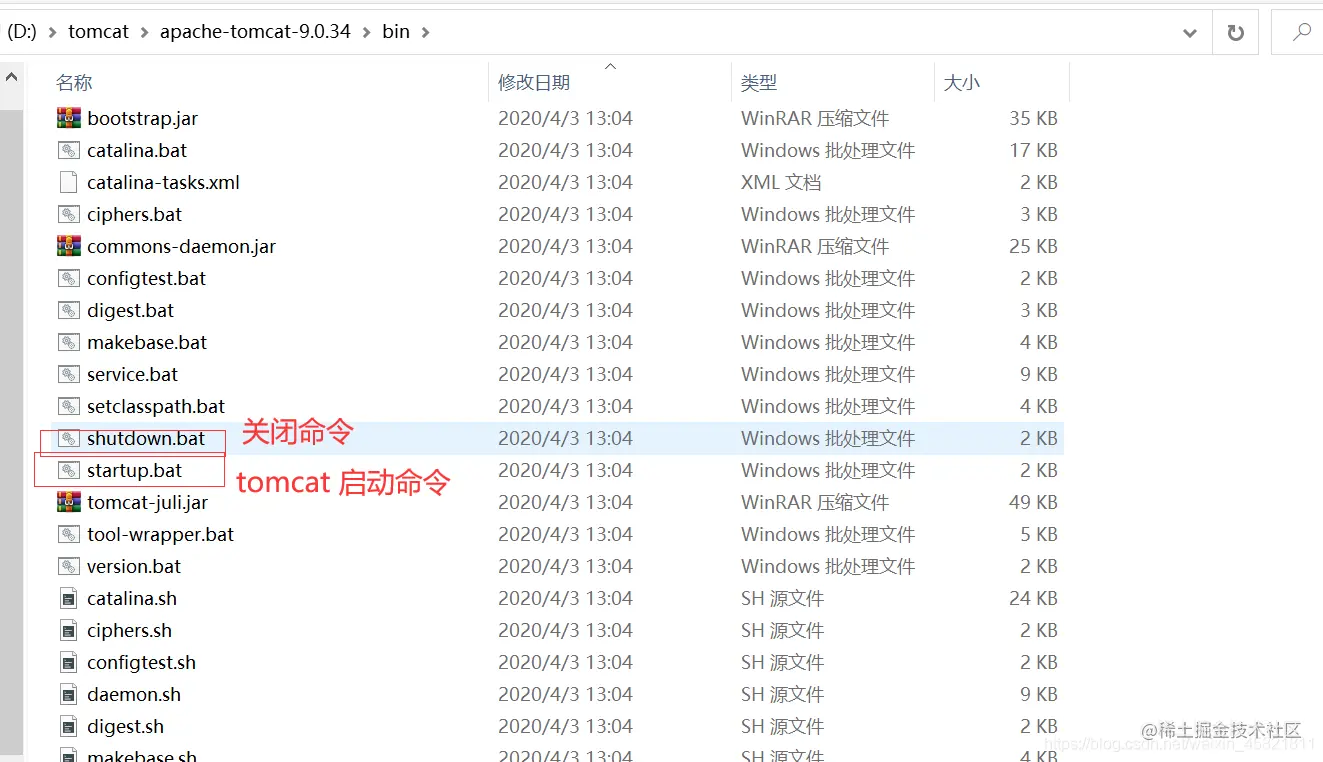The height and width of the screenshot is (762, 1323).
Task: Expand the breadcrumb chevron after bin
Action: pyautogui.click(x=425, y=31)
